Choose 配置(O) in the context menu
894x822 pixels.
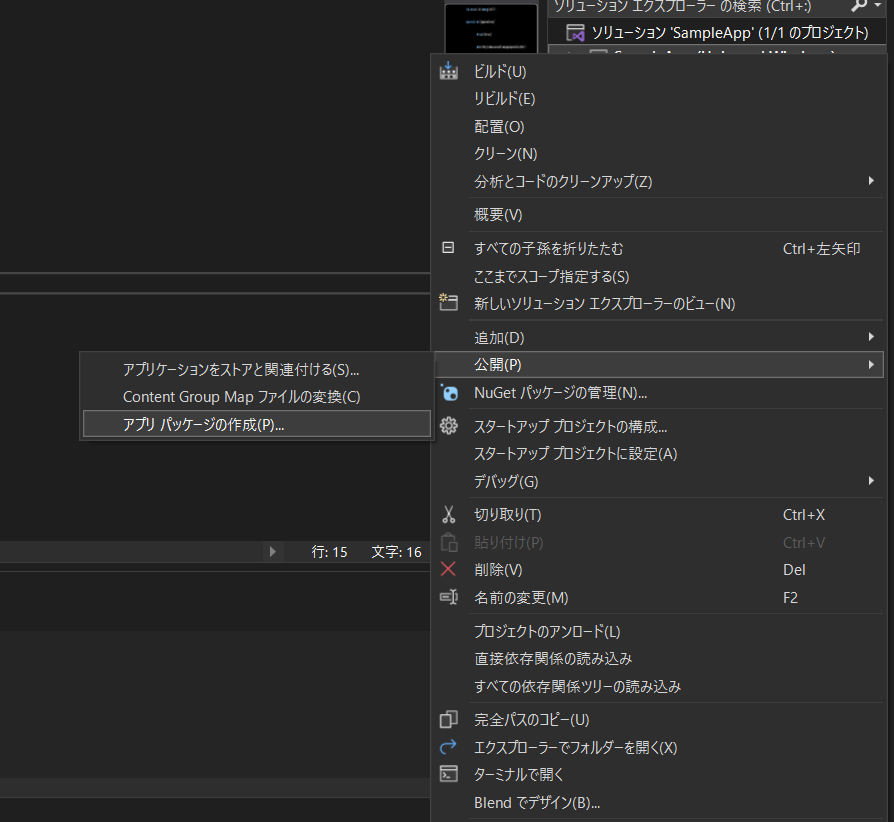(x=659, y=127)
